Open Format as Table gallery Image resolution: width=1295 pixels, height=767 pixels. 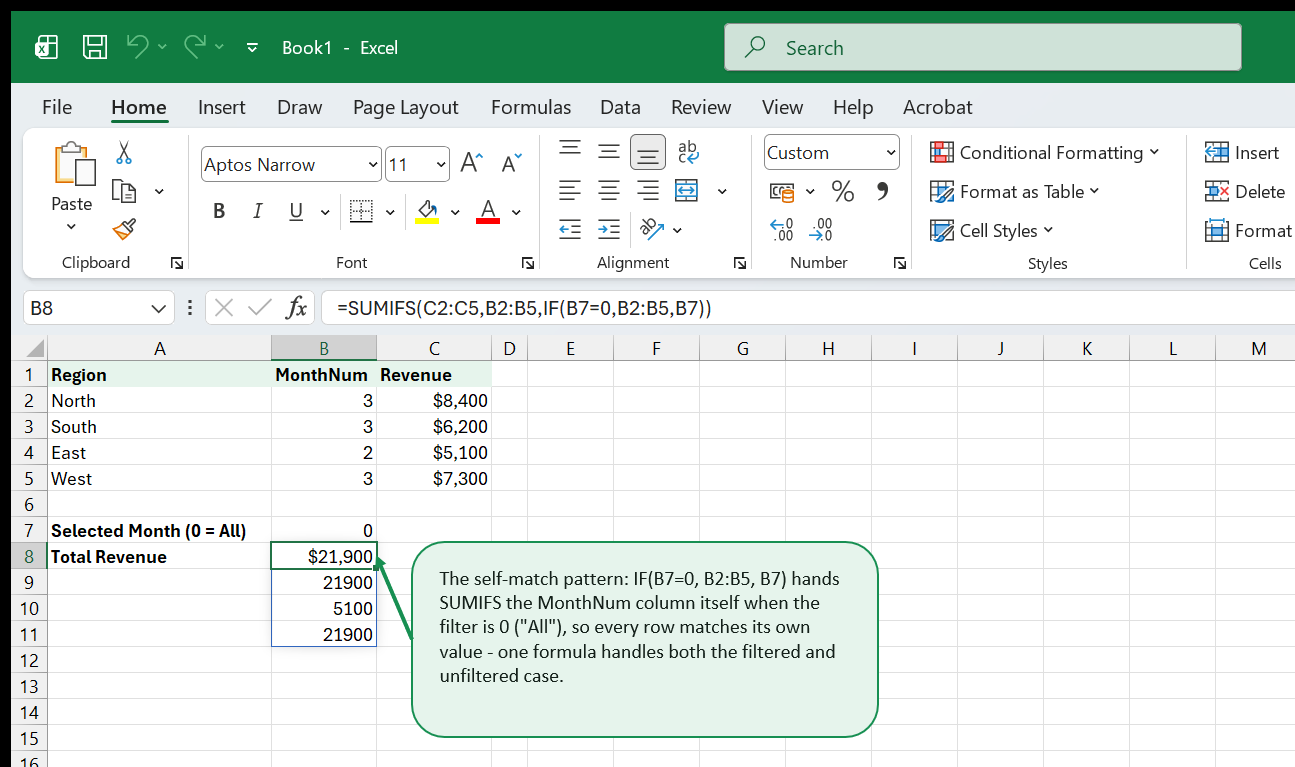[1014, 191]
